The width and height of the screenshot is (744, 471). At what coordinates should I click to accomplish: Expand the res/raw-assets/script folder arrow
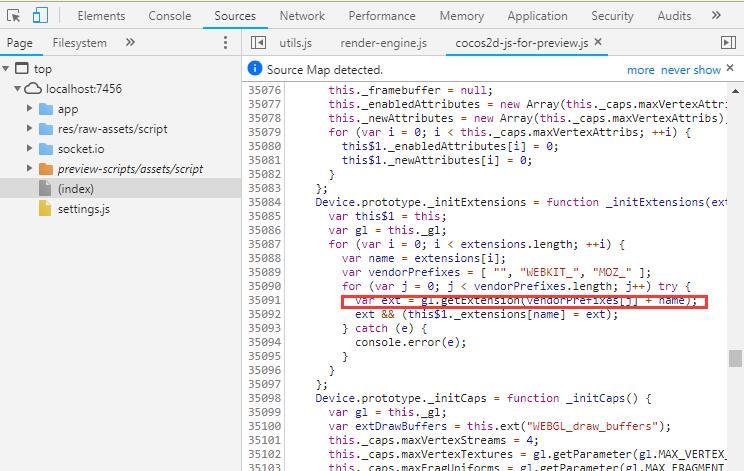point(29,129)
